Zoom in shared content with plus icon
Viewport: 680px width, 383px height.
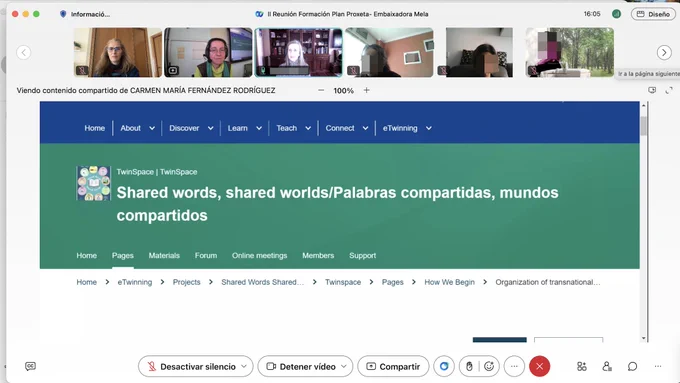[366, 90]
